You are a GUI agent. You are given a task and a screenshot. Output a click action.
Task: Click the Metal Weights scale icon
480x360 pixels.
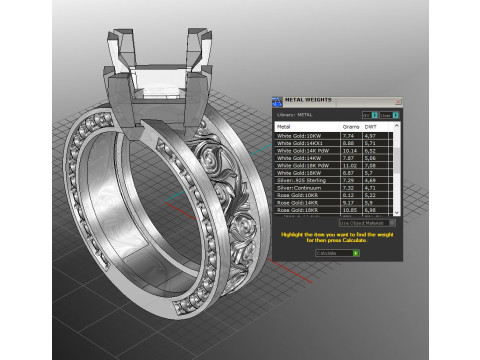tap(277, 101)
